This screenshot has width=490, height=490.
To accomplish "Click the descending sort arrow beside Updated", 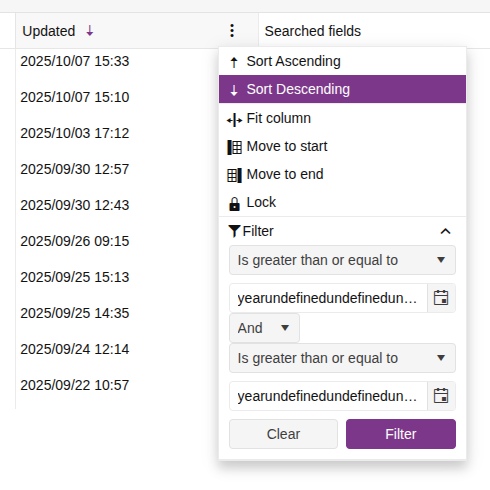I will point(90,31).
